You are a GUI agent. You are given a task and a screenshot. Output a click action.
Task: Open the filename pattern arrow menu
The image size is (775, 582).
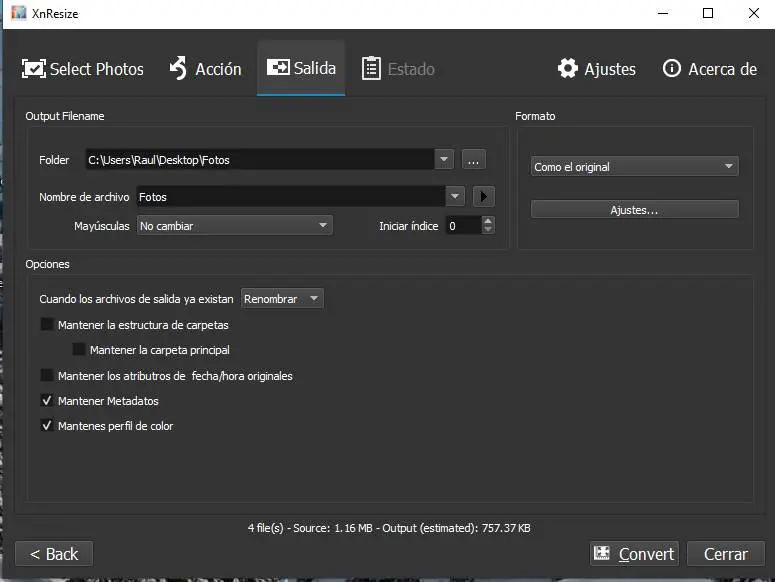pyautogui.click(x=483, y=197)
